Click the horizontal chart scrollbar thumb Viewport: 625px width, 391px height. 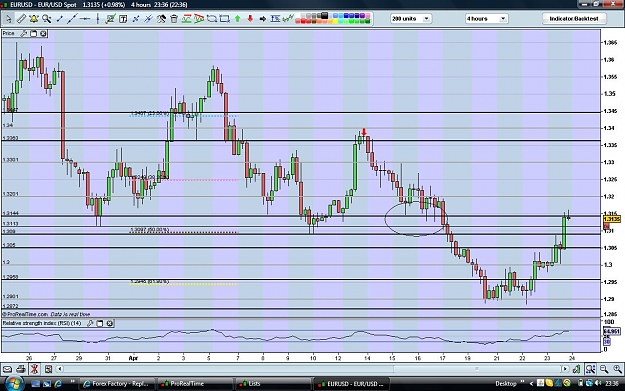click(477, 369)
